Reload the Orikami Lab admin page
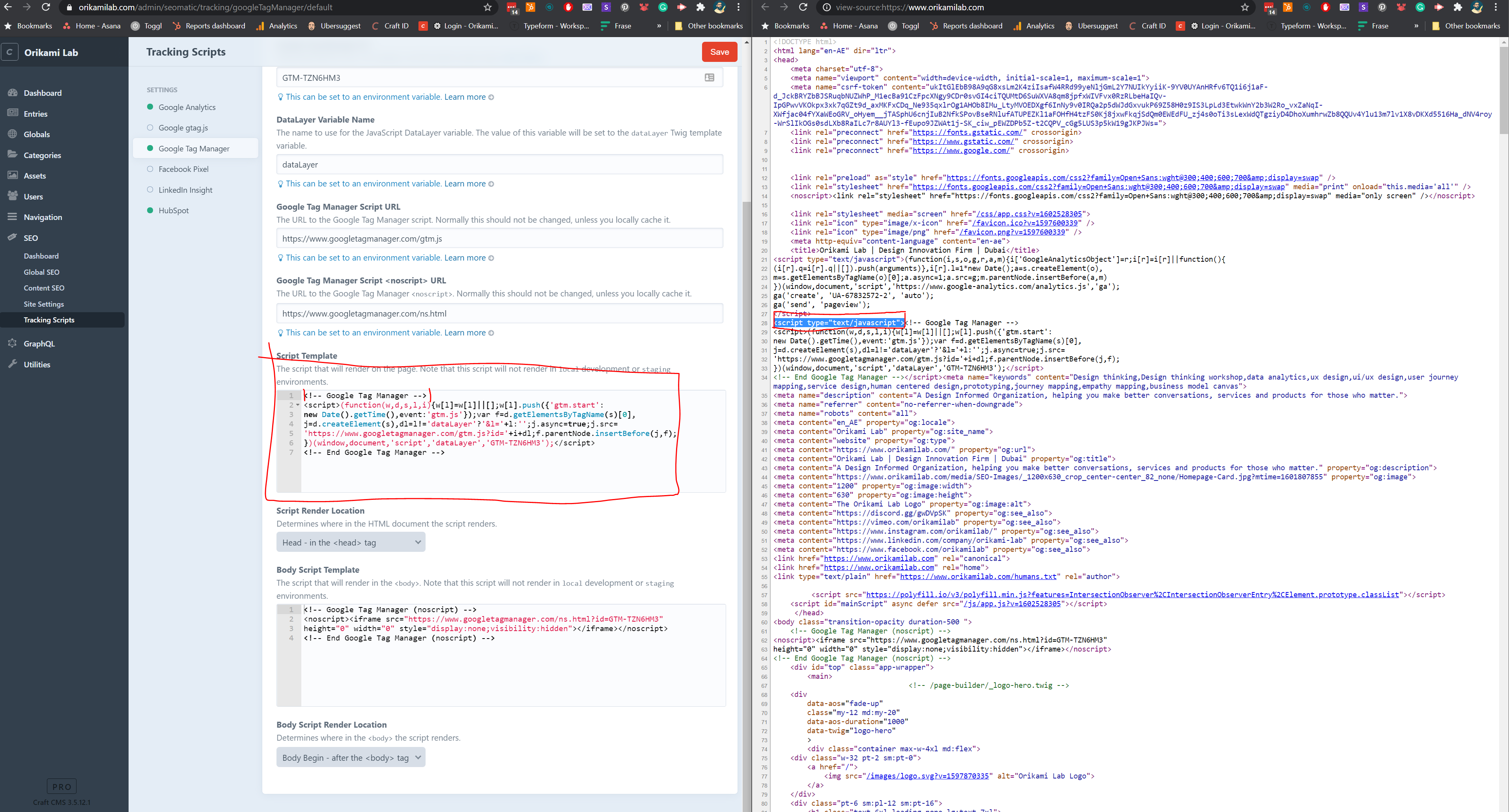This screenshot has height=812, width=1509. pyautogui.click(x=46, y=7)
